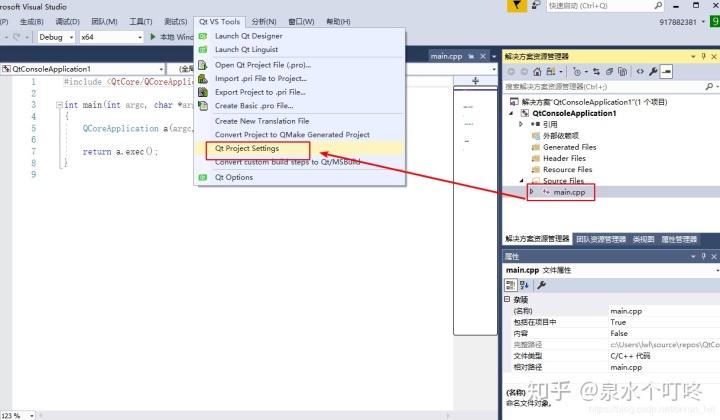Click the redo arrow in toolbar

click(17, 37)
